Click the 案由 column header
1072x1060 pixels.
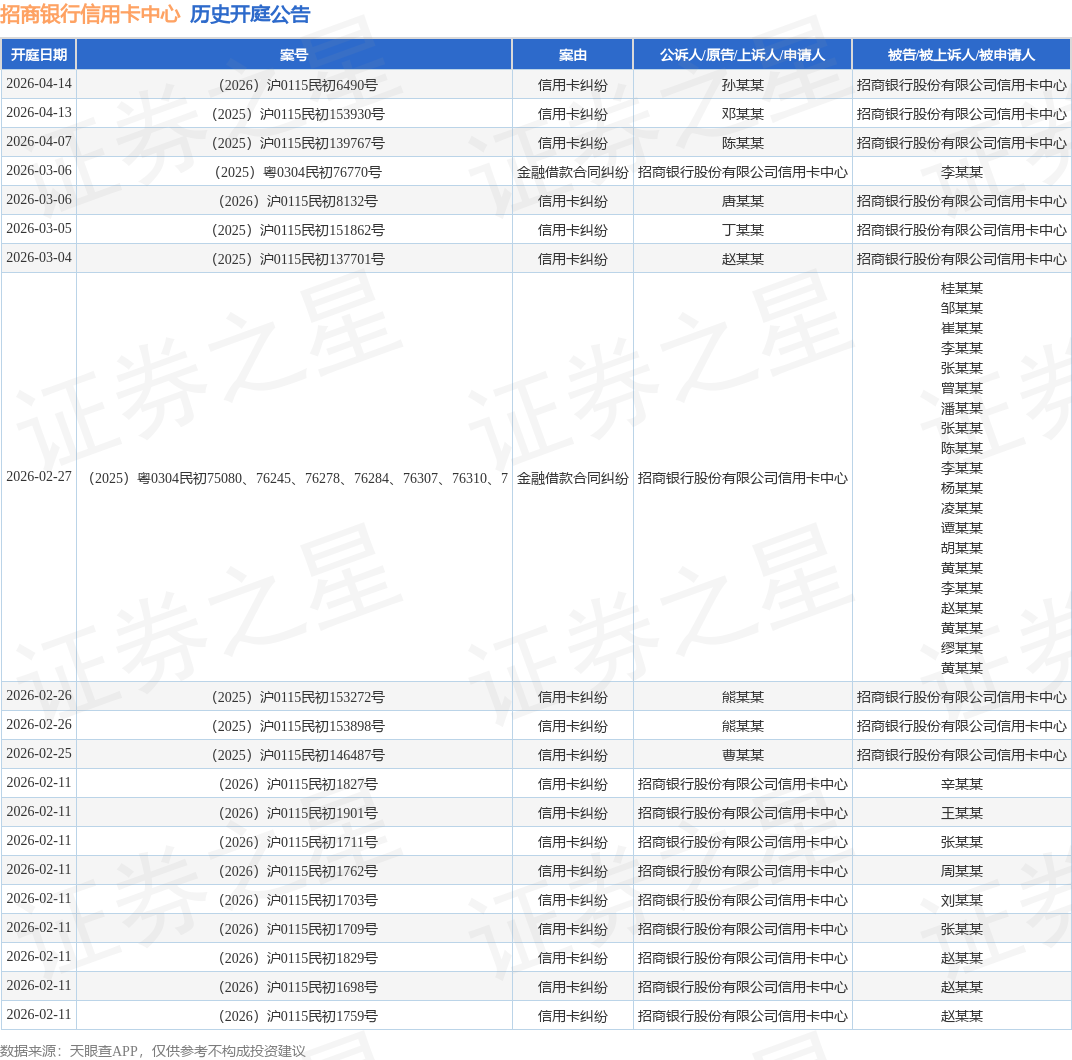(x=572, y=55)
